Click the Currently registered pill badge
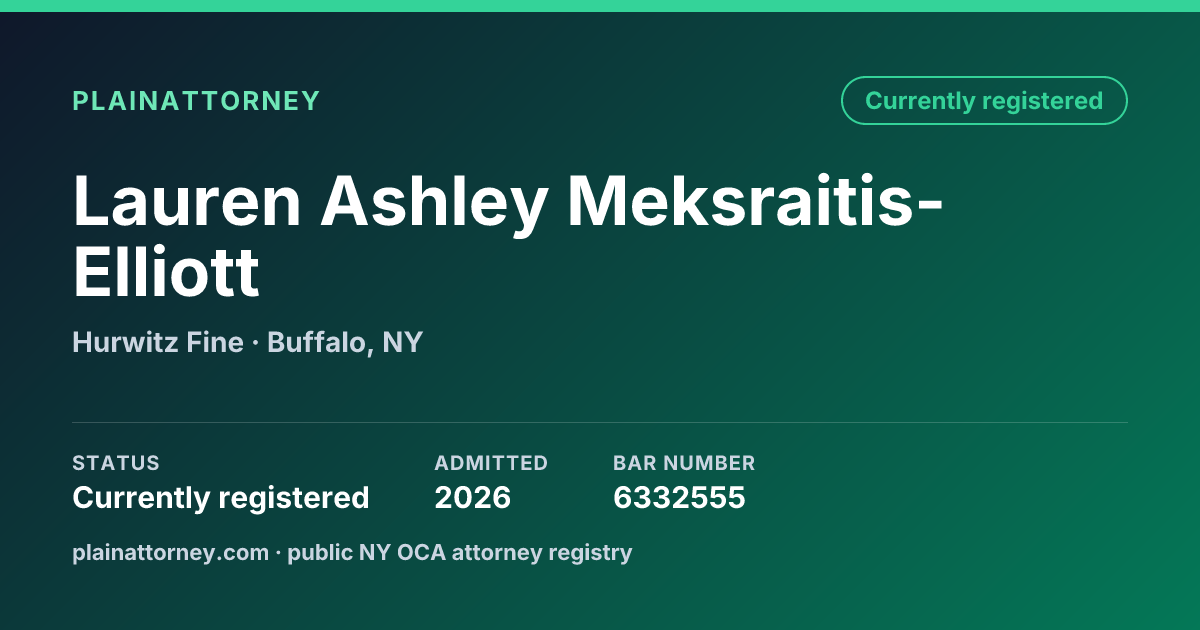The image size is (1200, 630). 984,101
